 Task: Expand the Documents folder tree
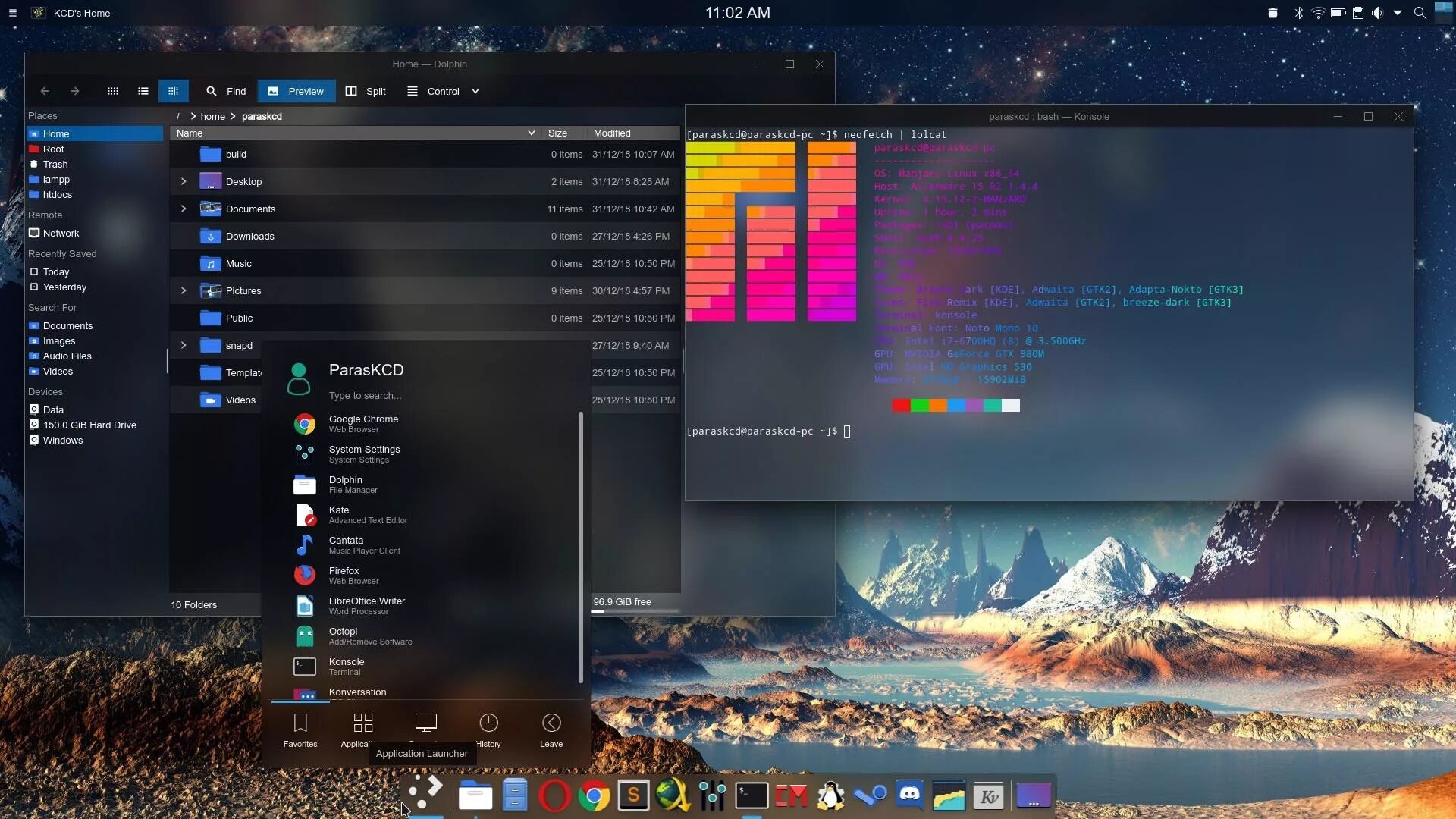point(184,209)
